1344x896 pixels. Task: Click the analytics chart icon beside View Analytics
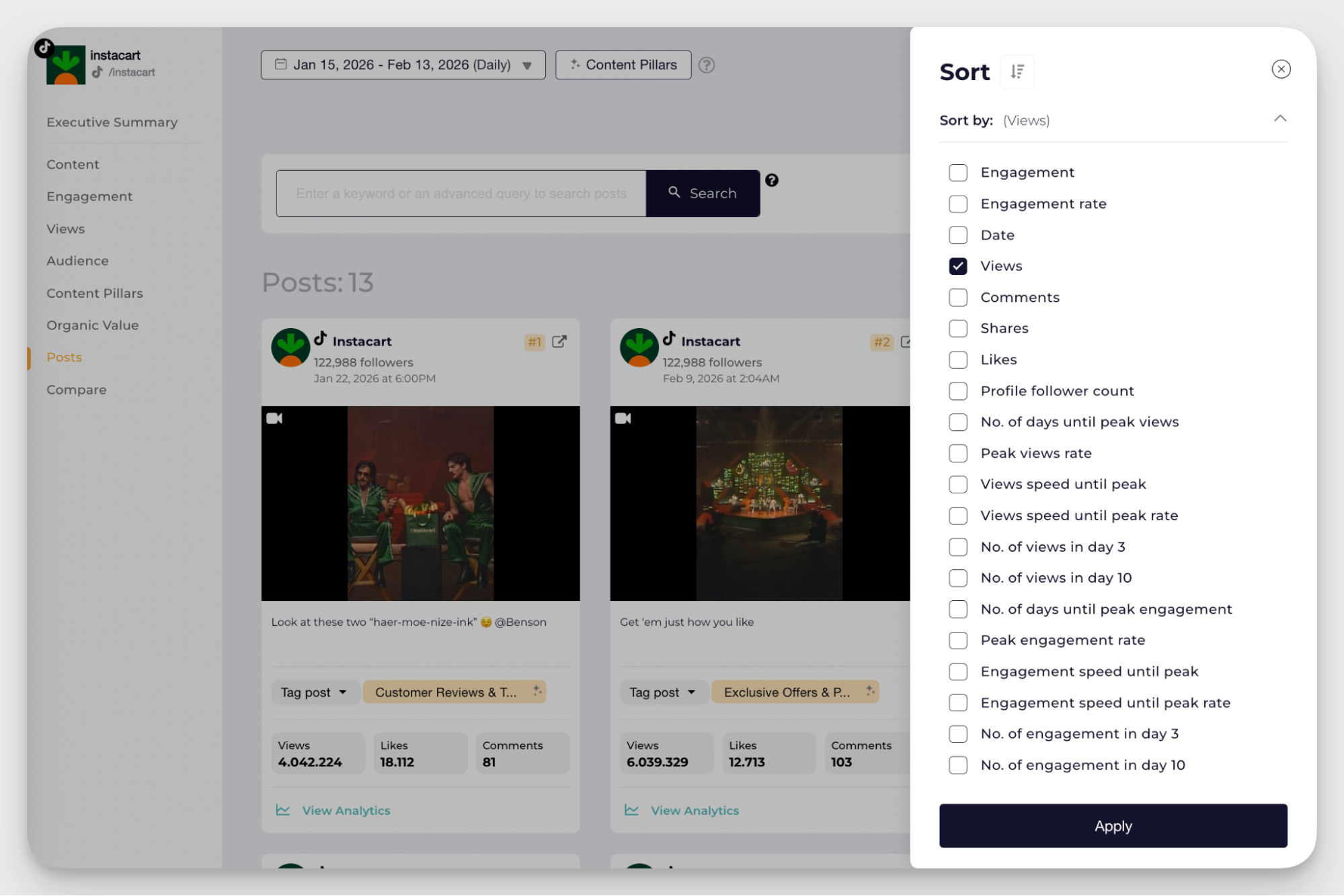[283, 810]
